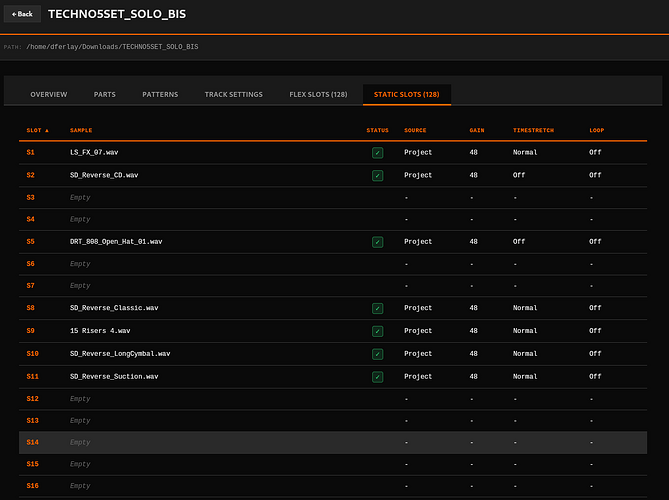The height and width of the screenshot is (500, 669).
Task: Select sample SD_Reverse_CD.wav
Action: pyautogui.click(x=104, y=175)
